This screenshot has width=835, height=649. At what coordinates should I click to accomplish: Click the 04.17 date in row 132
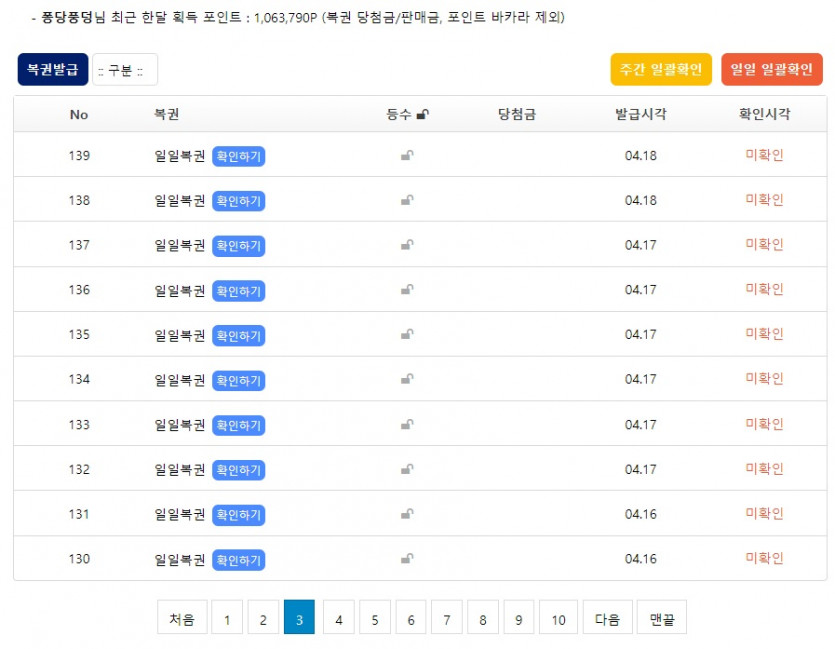(x=641, y=470)
